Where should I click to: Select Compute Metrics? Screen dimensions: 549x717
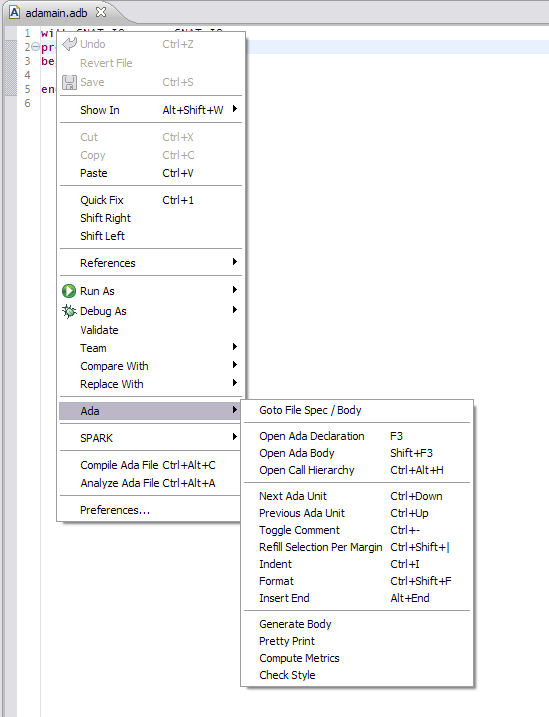click(357, 658)
